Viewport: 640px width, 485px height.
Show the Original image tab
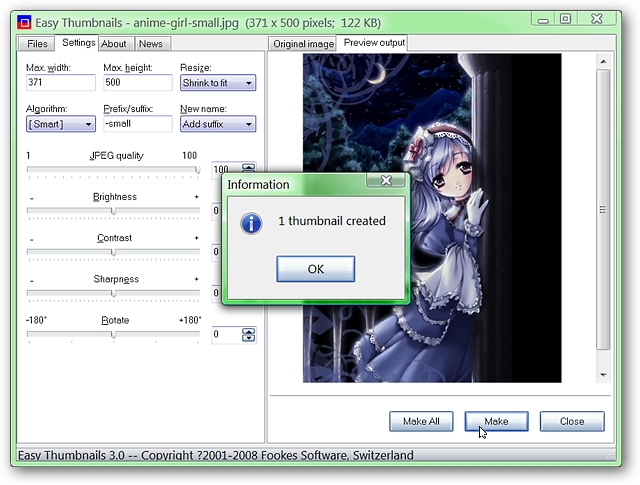coord(303,44)
